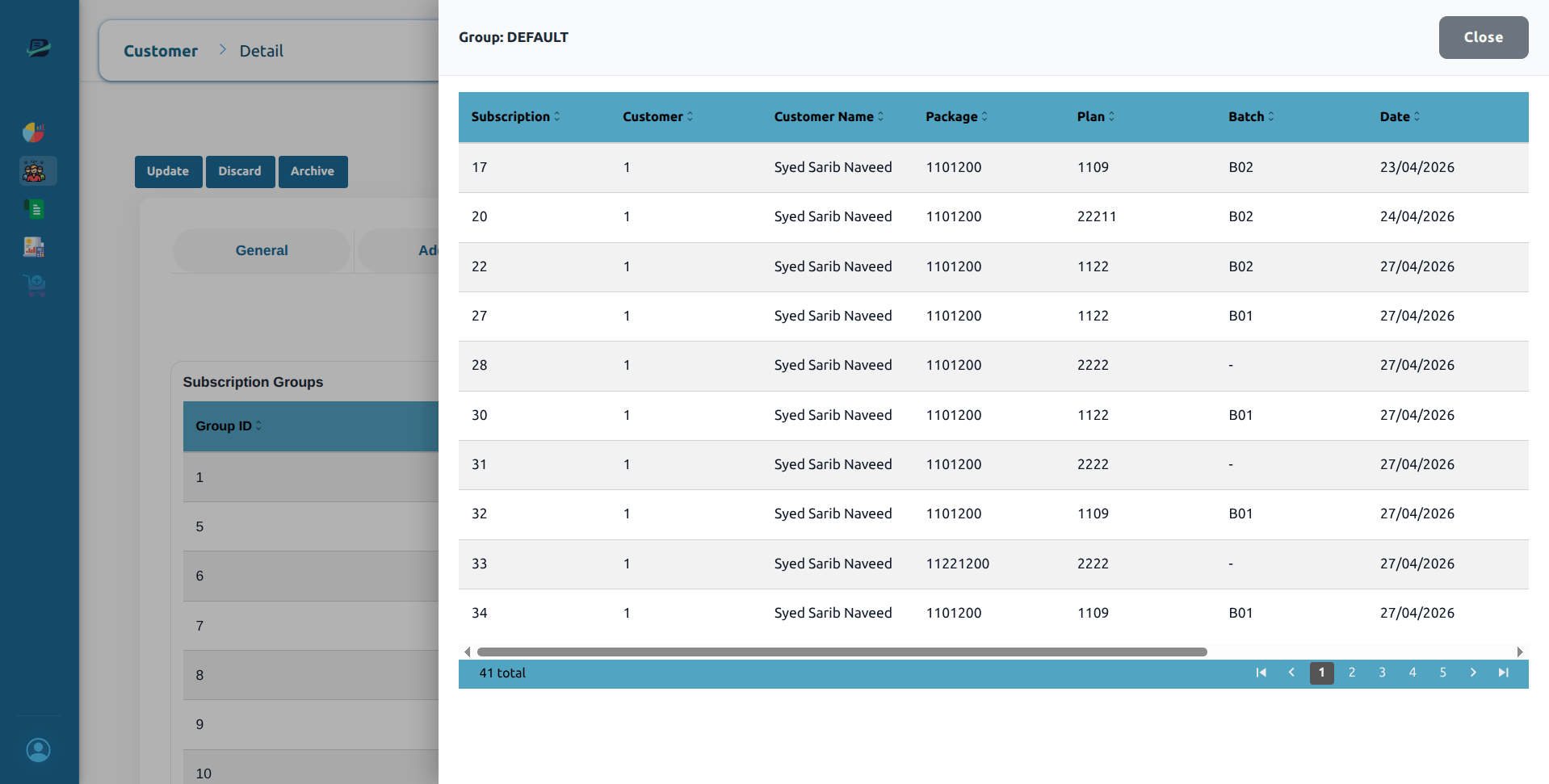Click the Archive button
The width and height of the screenshot is (1549, 784).
pyautogui.click(x=313, y=172)
